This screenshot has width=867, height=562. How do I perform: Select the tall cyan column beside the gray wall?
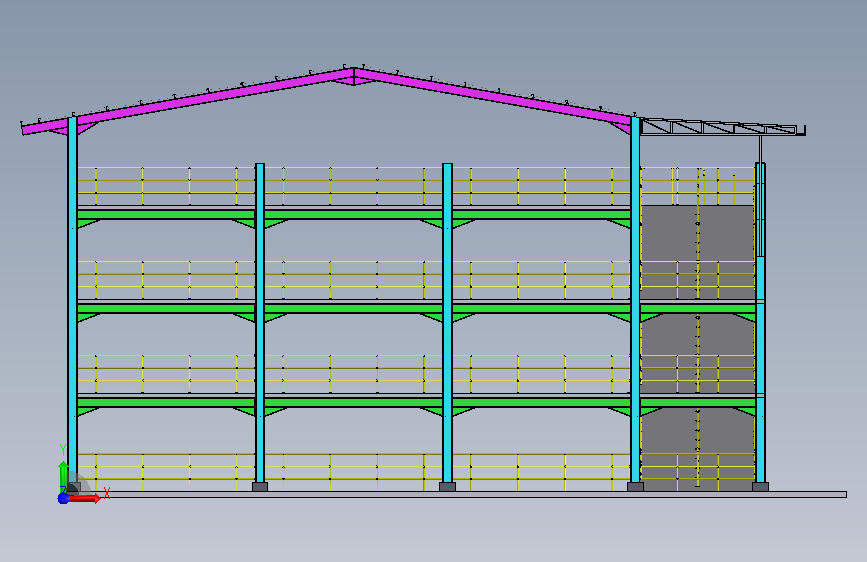coord(635,299)
